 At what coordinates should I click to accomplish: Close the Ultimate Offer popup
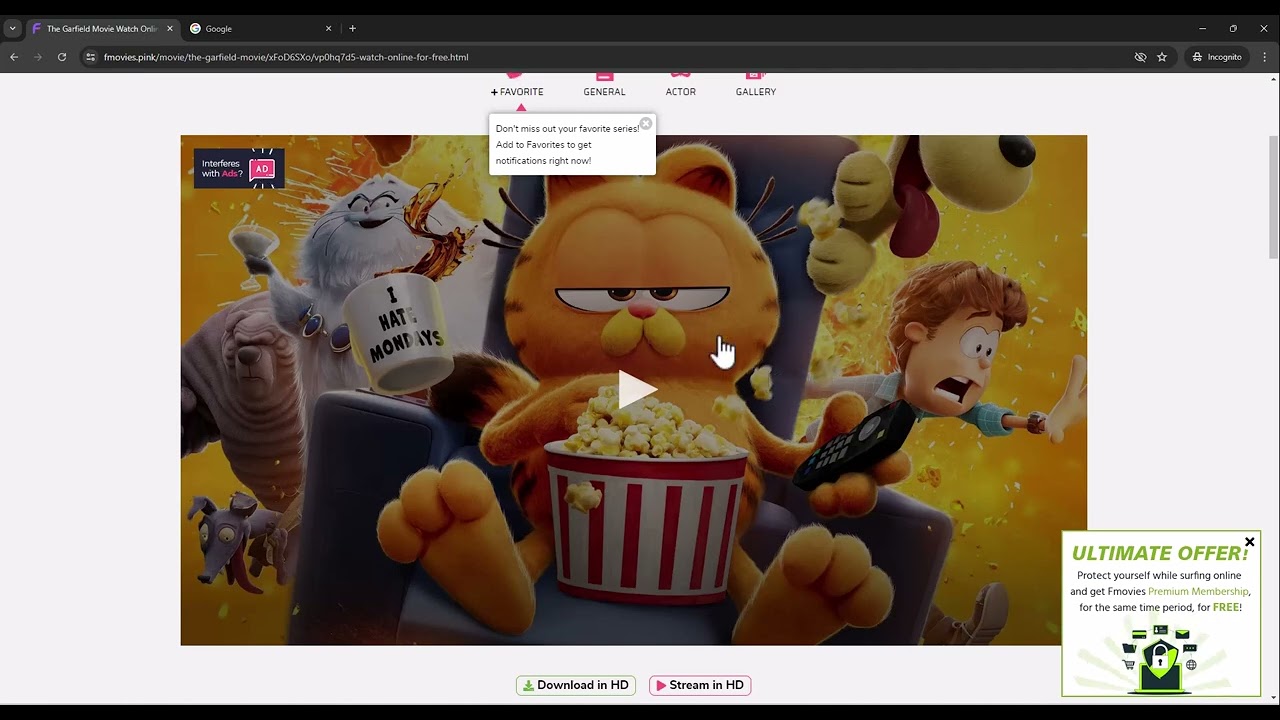(x=1249, y=542)
